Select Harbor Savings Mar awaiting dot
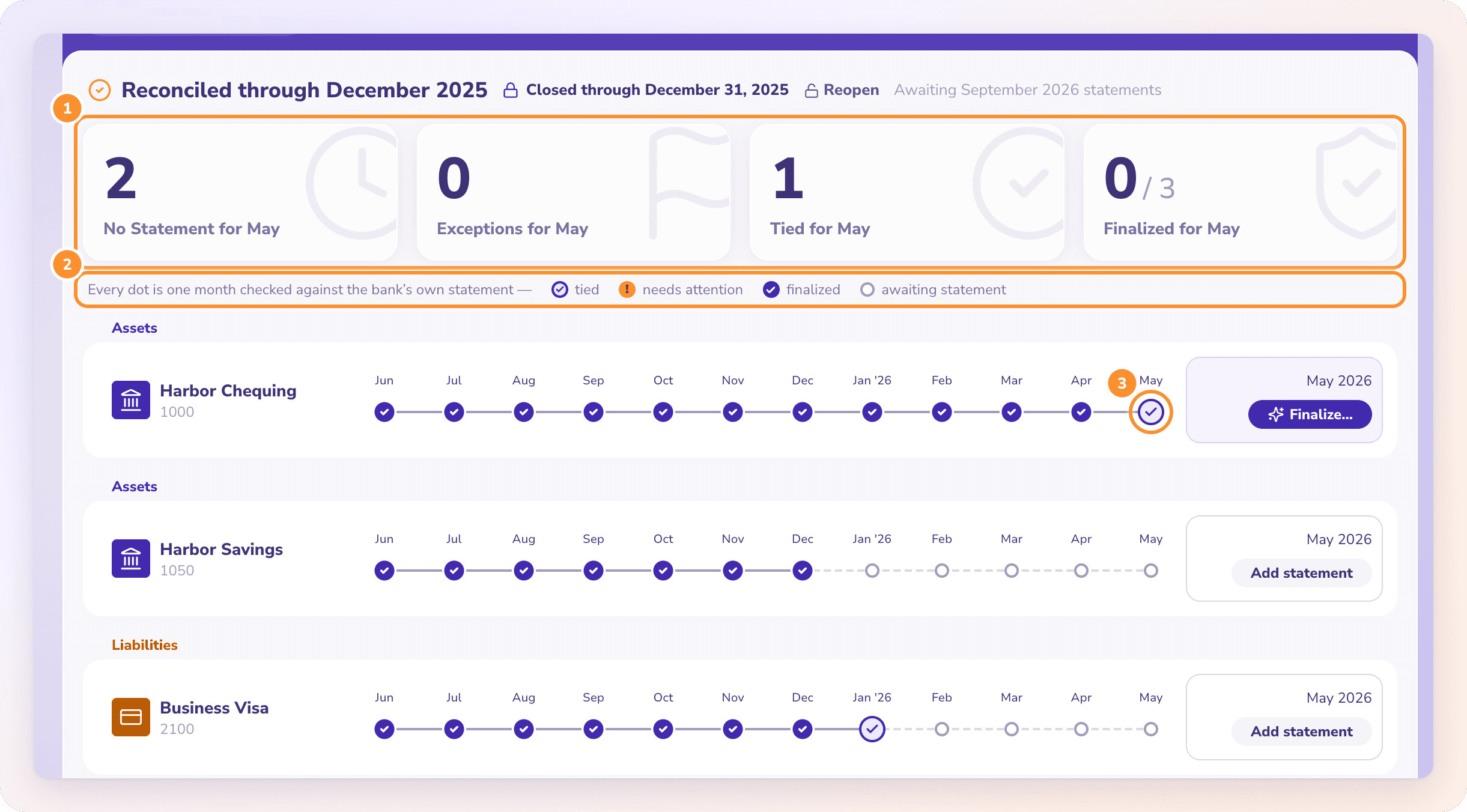The width and height of the screenshot is (1467, 812). tap(1012, 571)
